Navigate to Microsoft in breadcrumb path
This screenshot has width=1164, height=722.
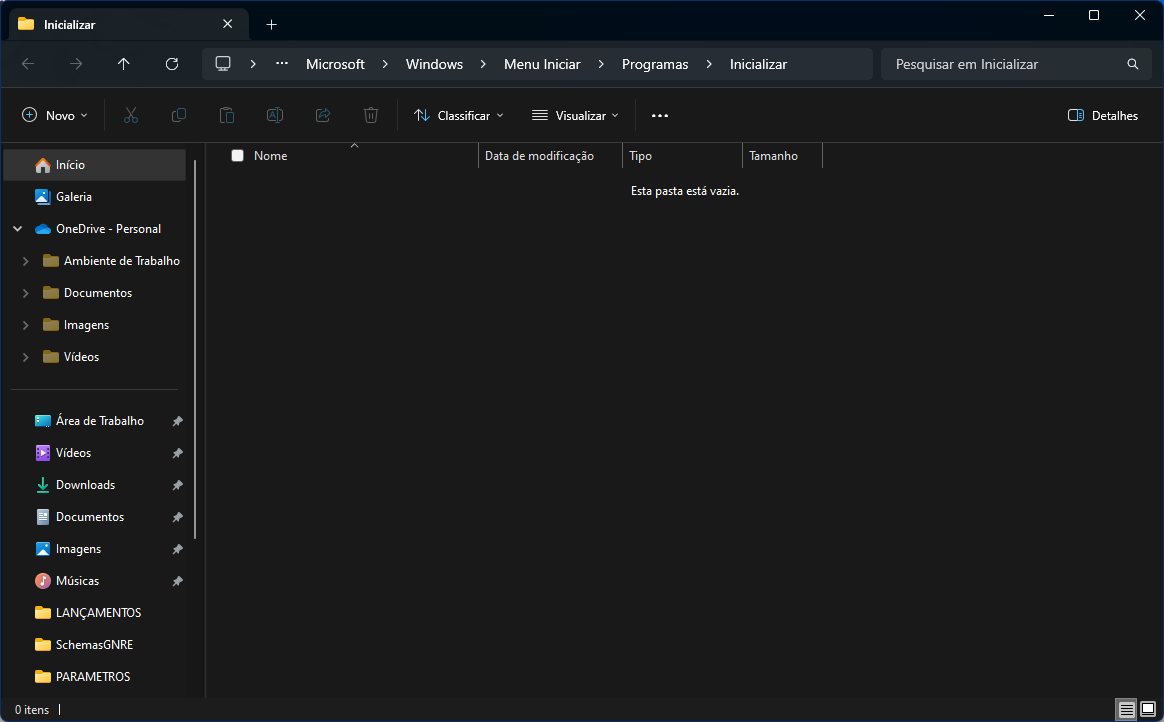(x=336, y=64)
